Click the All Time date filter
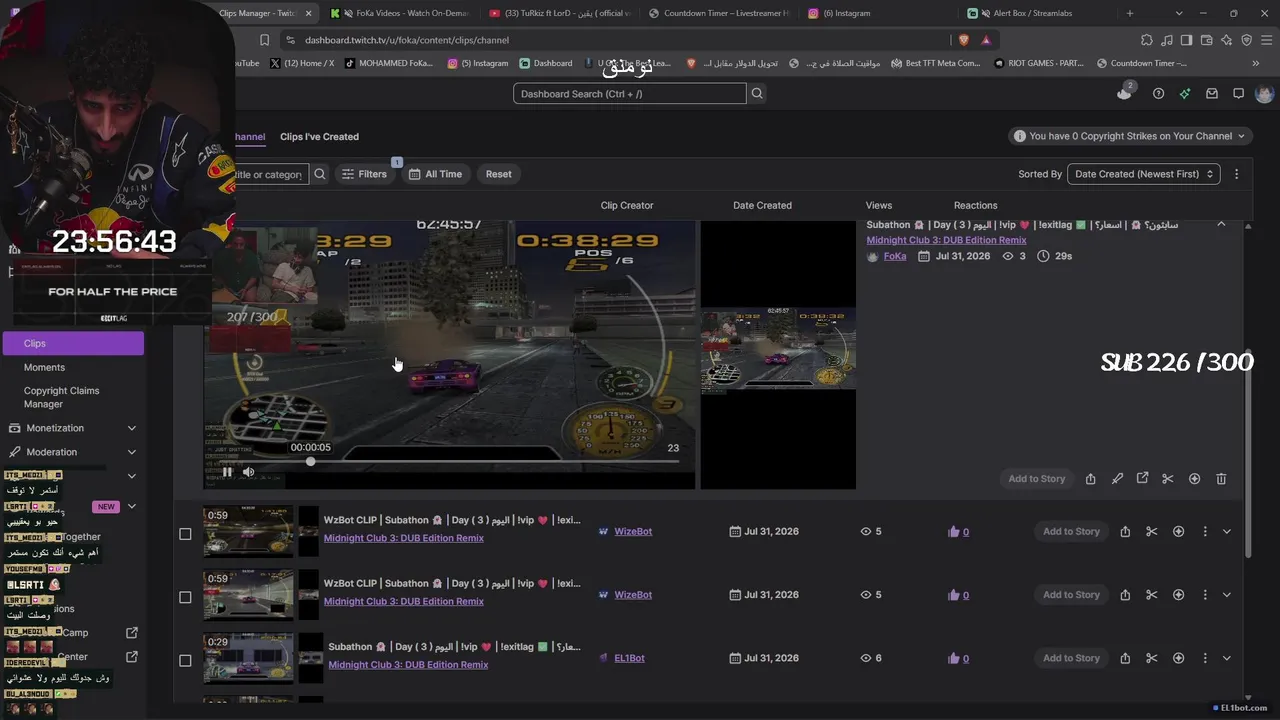The height and width of the screenshot is (720, 1280). coord(435,174)
